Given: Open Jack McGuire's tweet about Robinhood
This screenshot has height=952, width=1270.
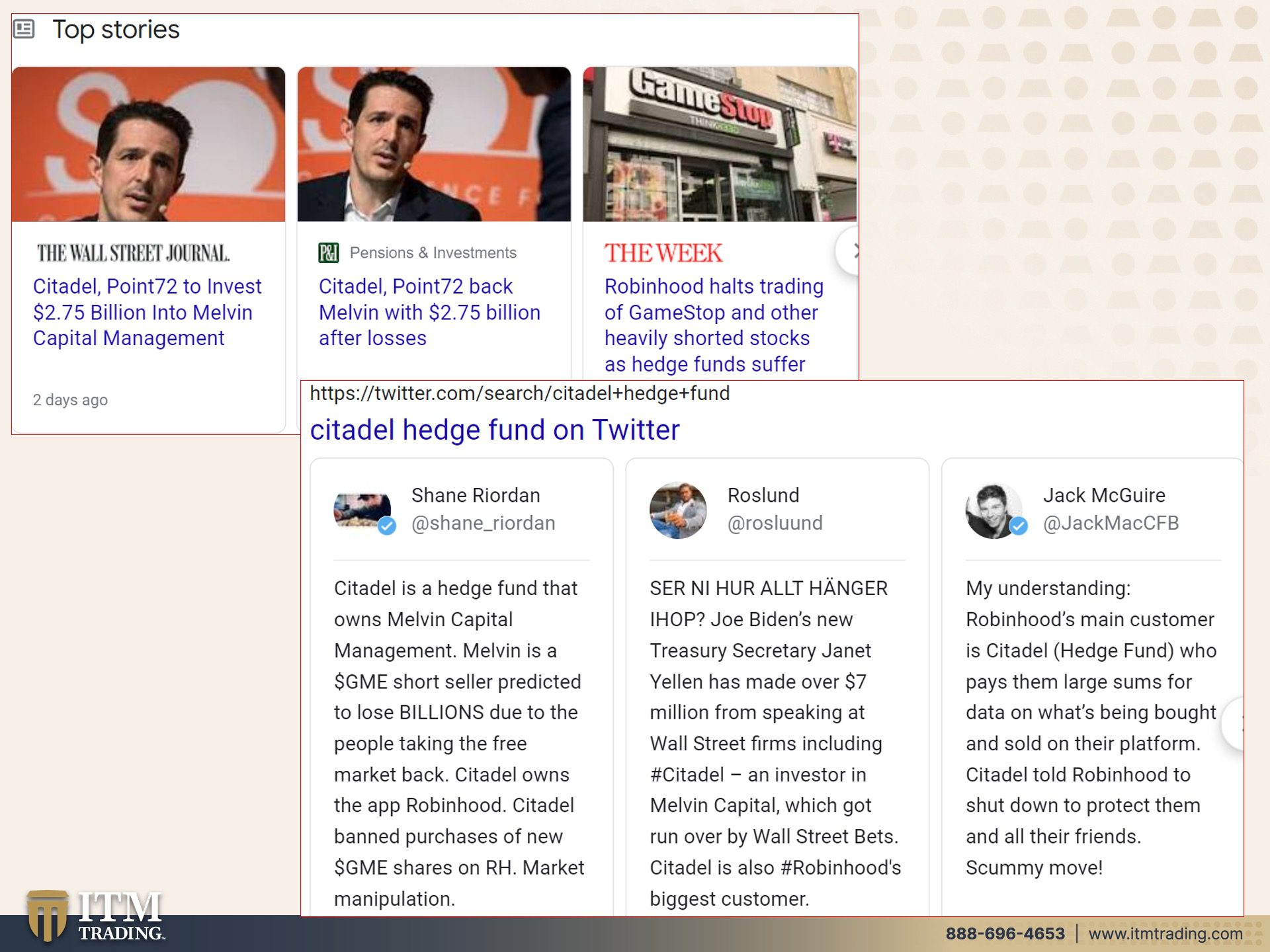Looking at the screenshot, I should pyautogui.click(x=1091, y=728).
